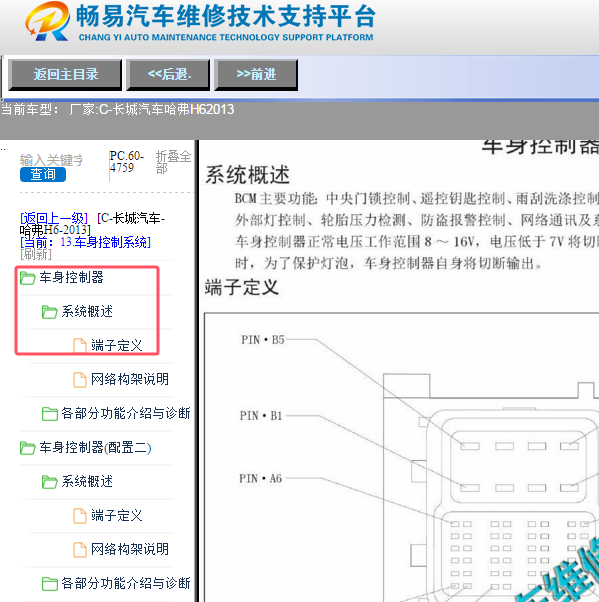Click the [C-长城汽车-哈弗H6-2013] breadcrumb text

point(92,224)
